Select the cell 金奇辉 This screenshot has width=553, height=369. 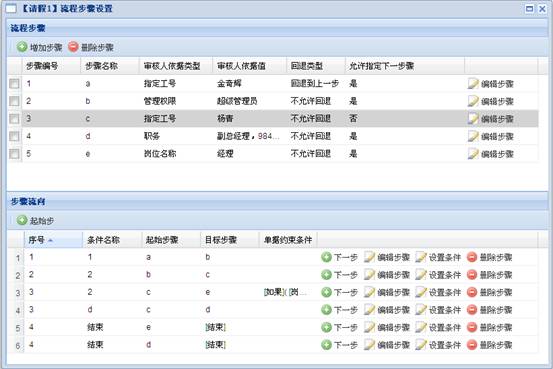[229, 84]
